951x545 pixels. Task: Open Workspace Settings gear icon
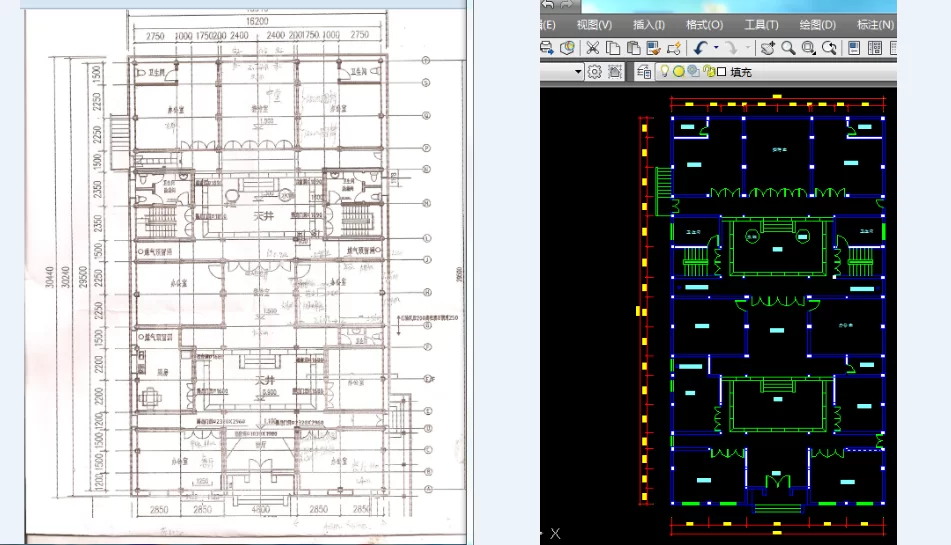(594, 72)
